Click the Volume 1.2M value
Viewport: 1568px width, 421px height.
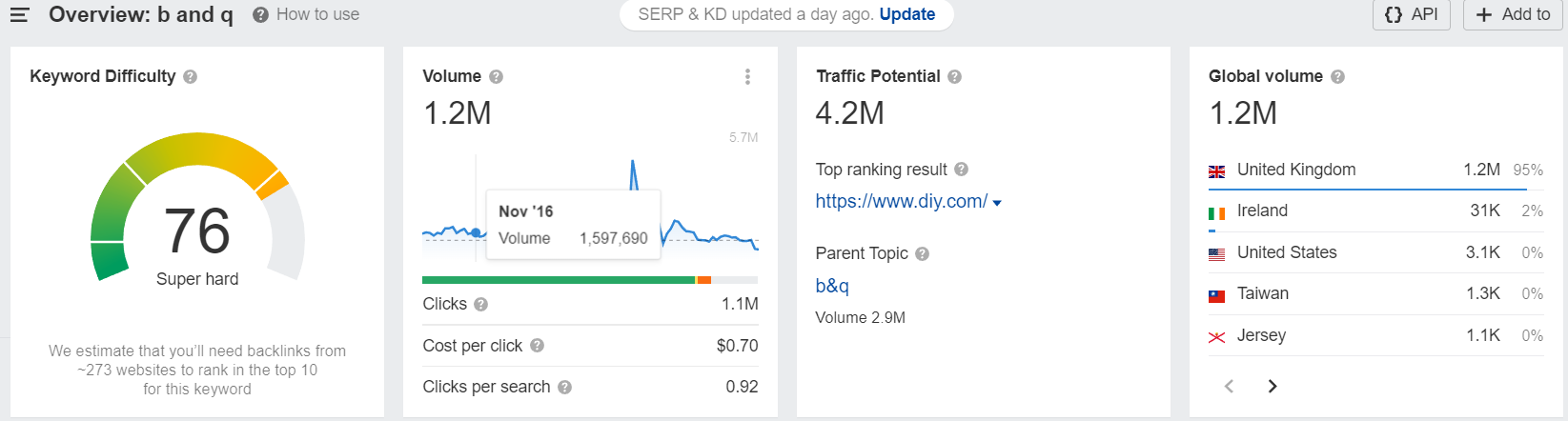(458, 113)
